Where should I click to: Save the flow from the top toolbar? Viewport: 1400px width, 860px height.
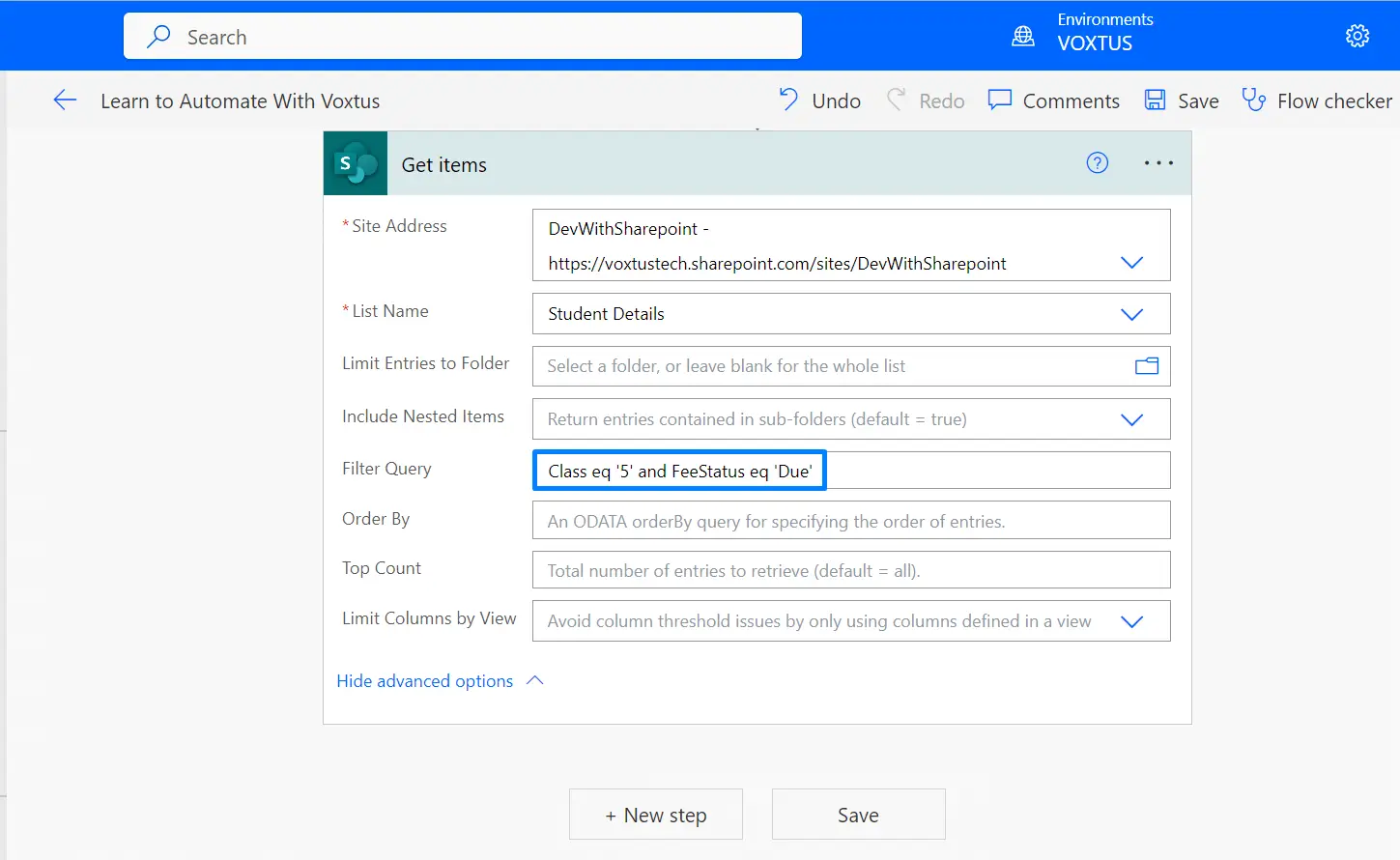[1182, 100]
